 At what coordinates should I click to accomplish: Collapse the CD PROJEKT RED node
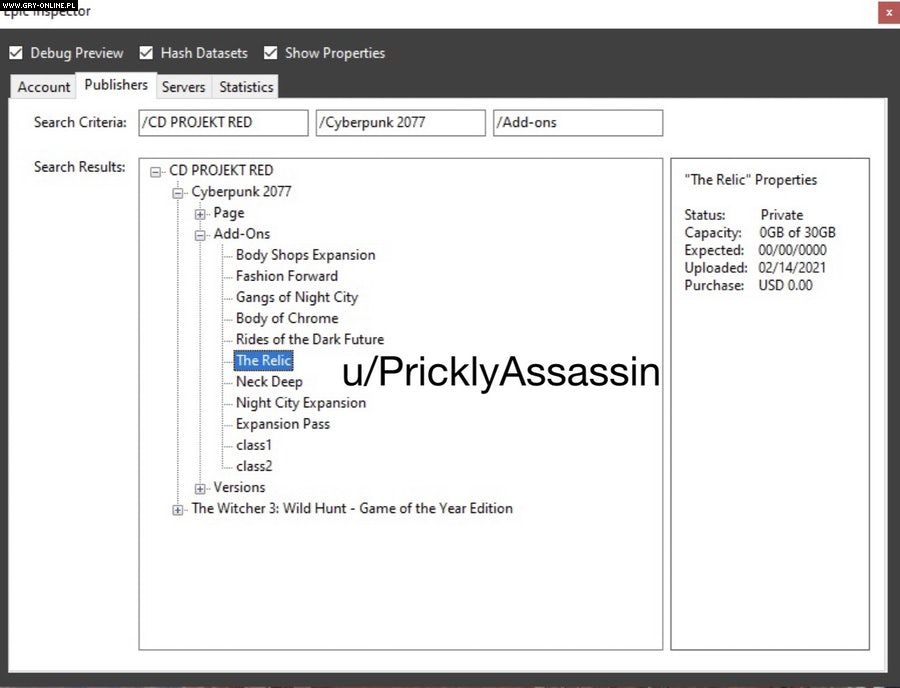(x=156, y=171)
